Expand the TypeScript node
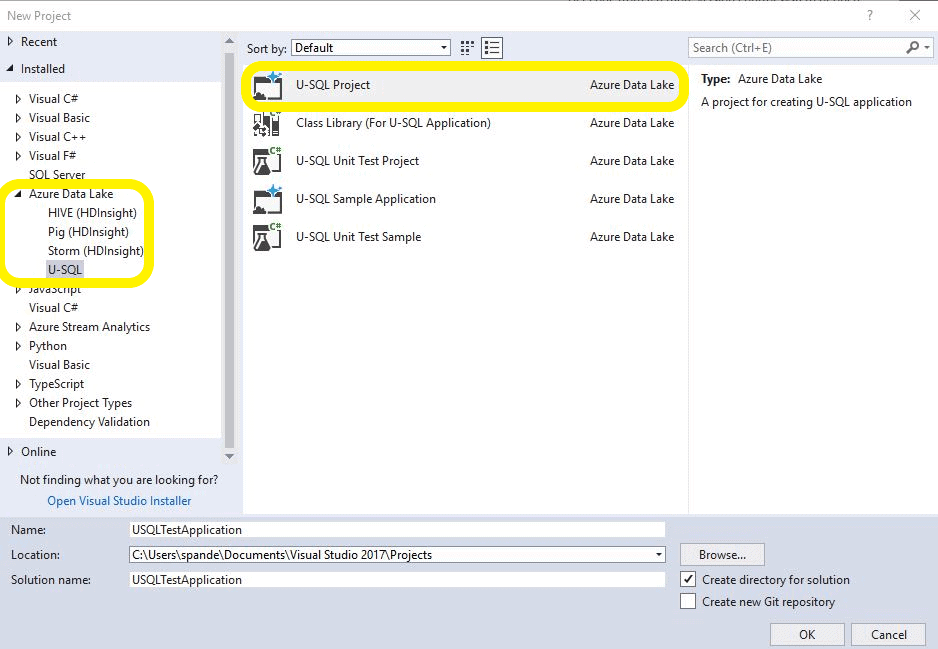The height and width of the screenshot is (649, 938). pos(18,384)
